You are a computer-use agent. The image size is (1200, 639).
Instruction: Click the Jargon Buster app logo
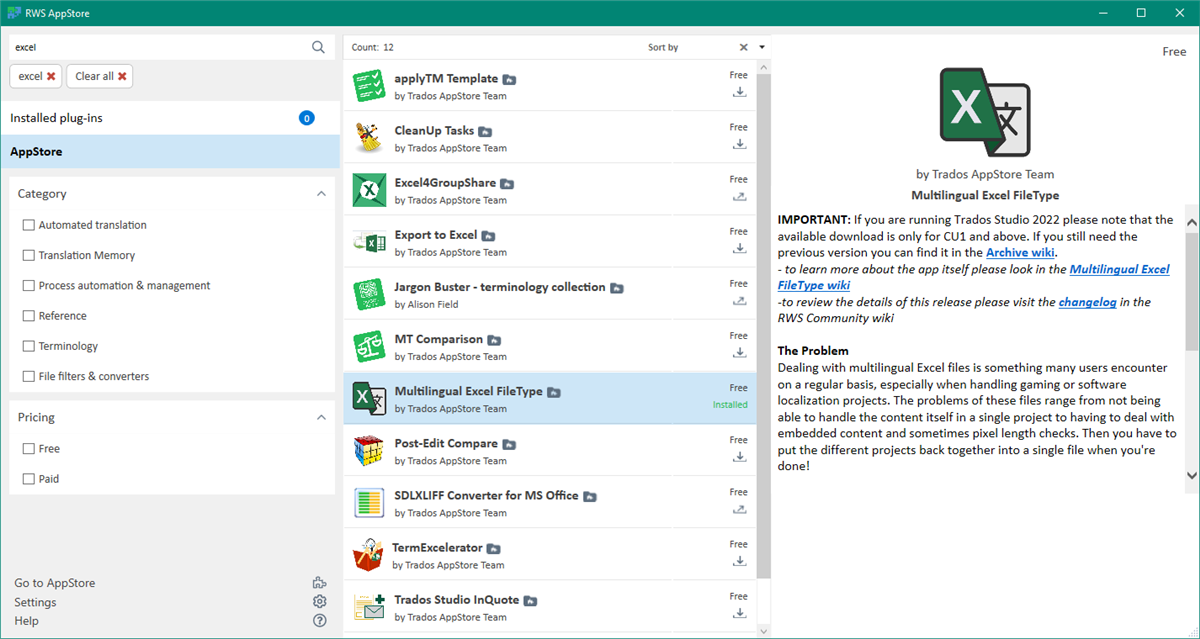point(370,294)
